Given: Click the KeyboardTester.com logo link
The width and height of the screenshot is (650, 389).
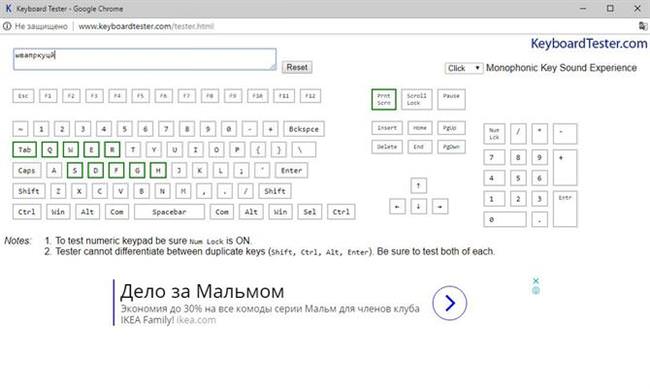Looking at the screenshot, I should click(589, 44).
